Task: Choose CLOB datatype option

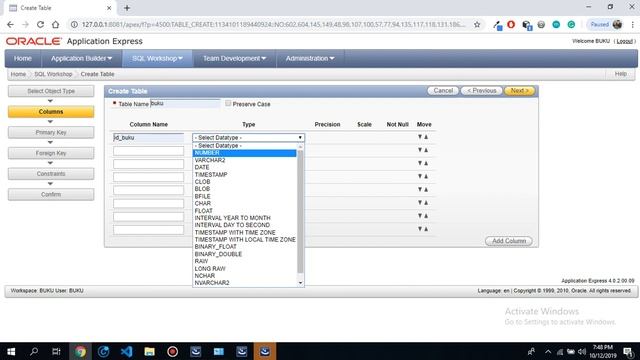Action: [244, 182]
